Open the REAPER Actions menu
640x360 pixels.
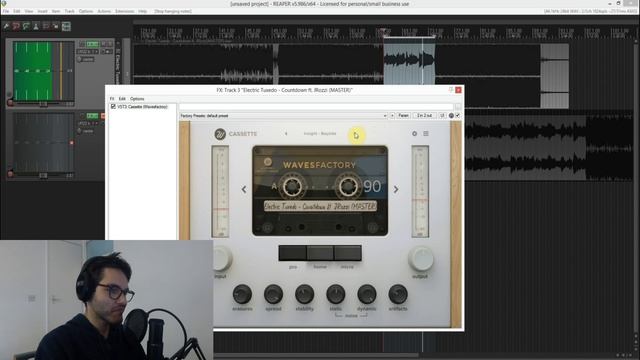(x=104, y=11)
